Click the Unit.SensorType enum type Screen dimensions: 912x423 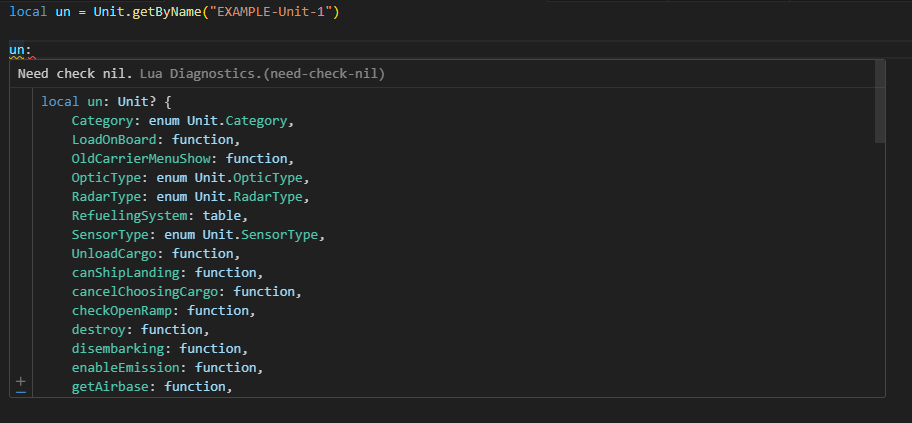(260, 235)
